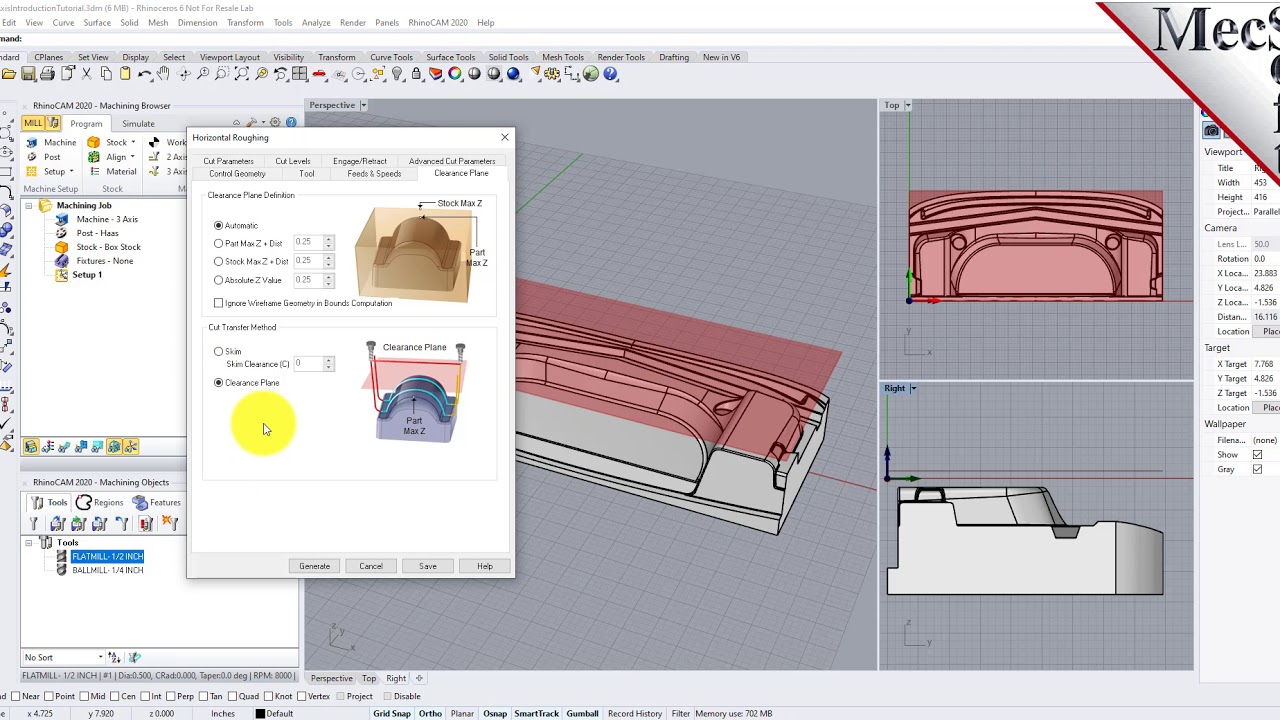Click the Post processor icon
This screenshot has height=720, width=1280.
coord(32,157)
